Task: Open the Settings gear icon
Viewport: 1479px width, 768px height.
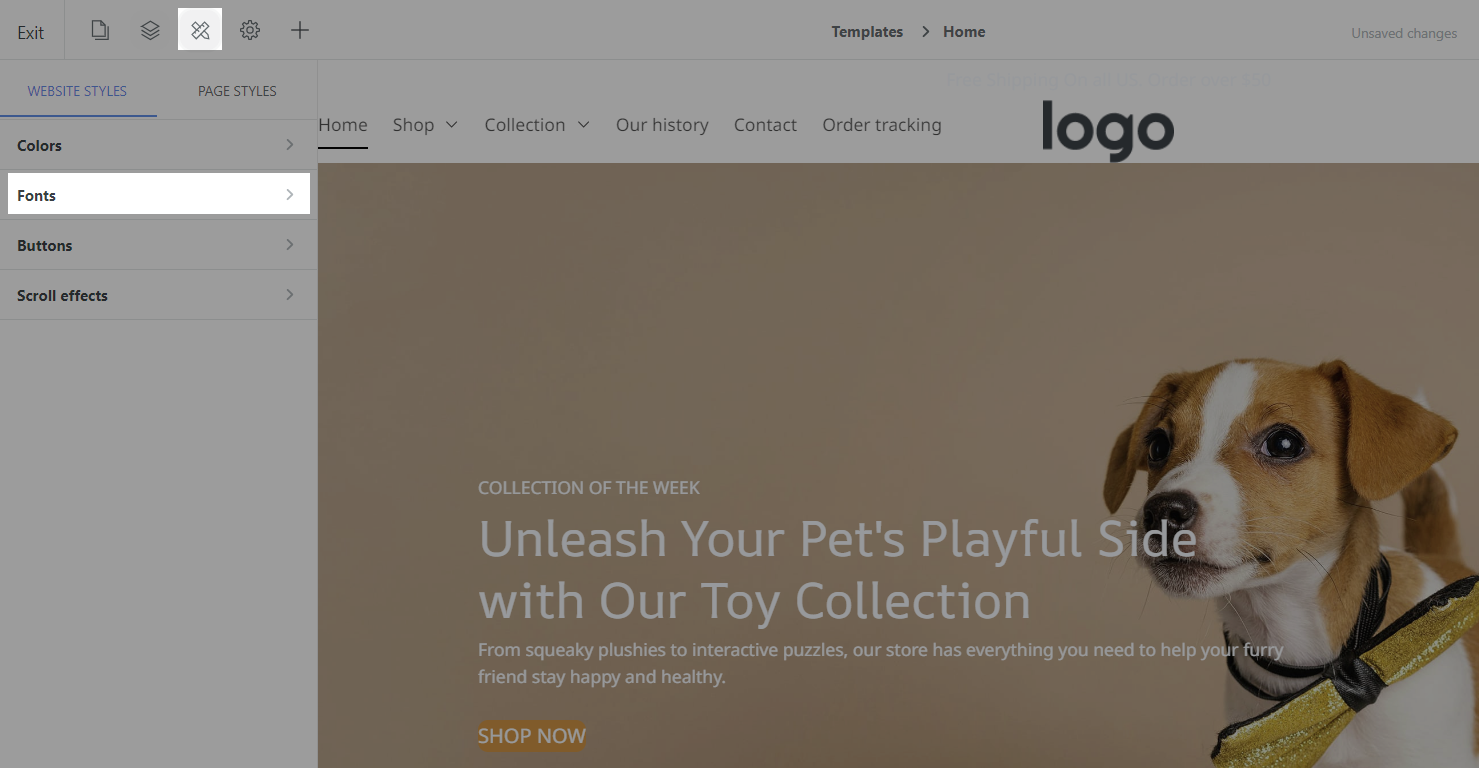Action: [250, 30]
